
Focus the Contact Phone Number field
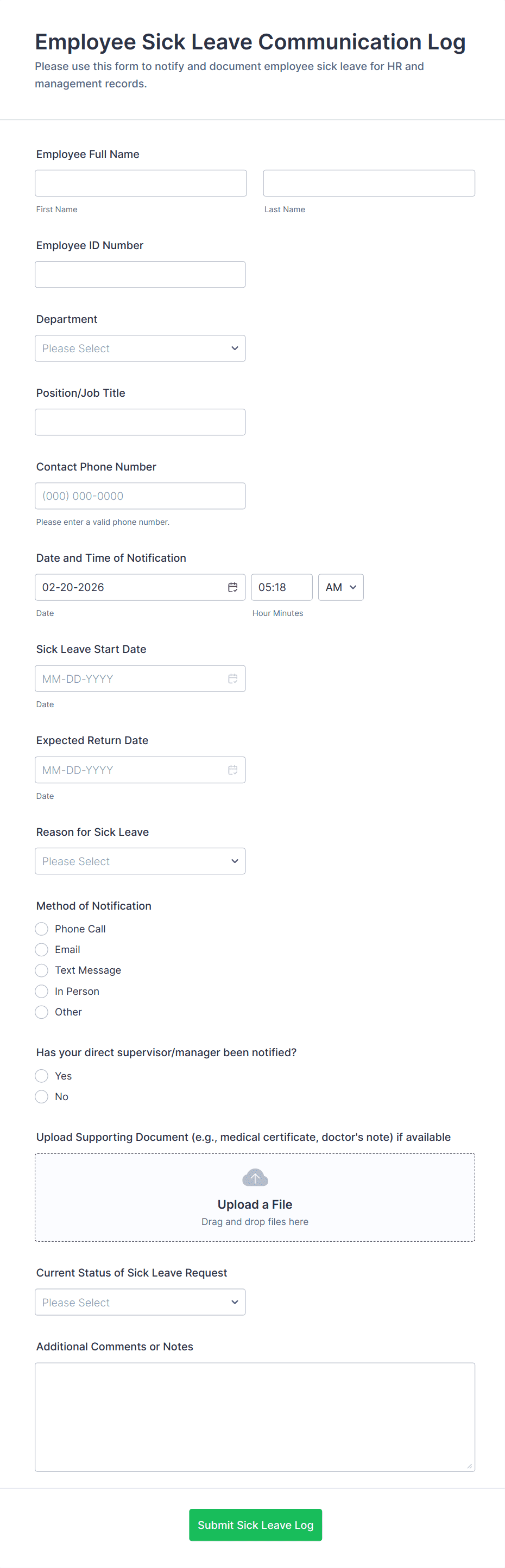point(140,496)
